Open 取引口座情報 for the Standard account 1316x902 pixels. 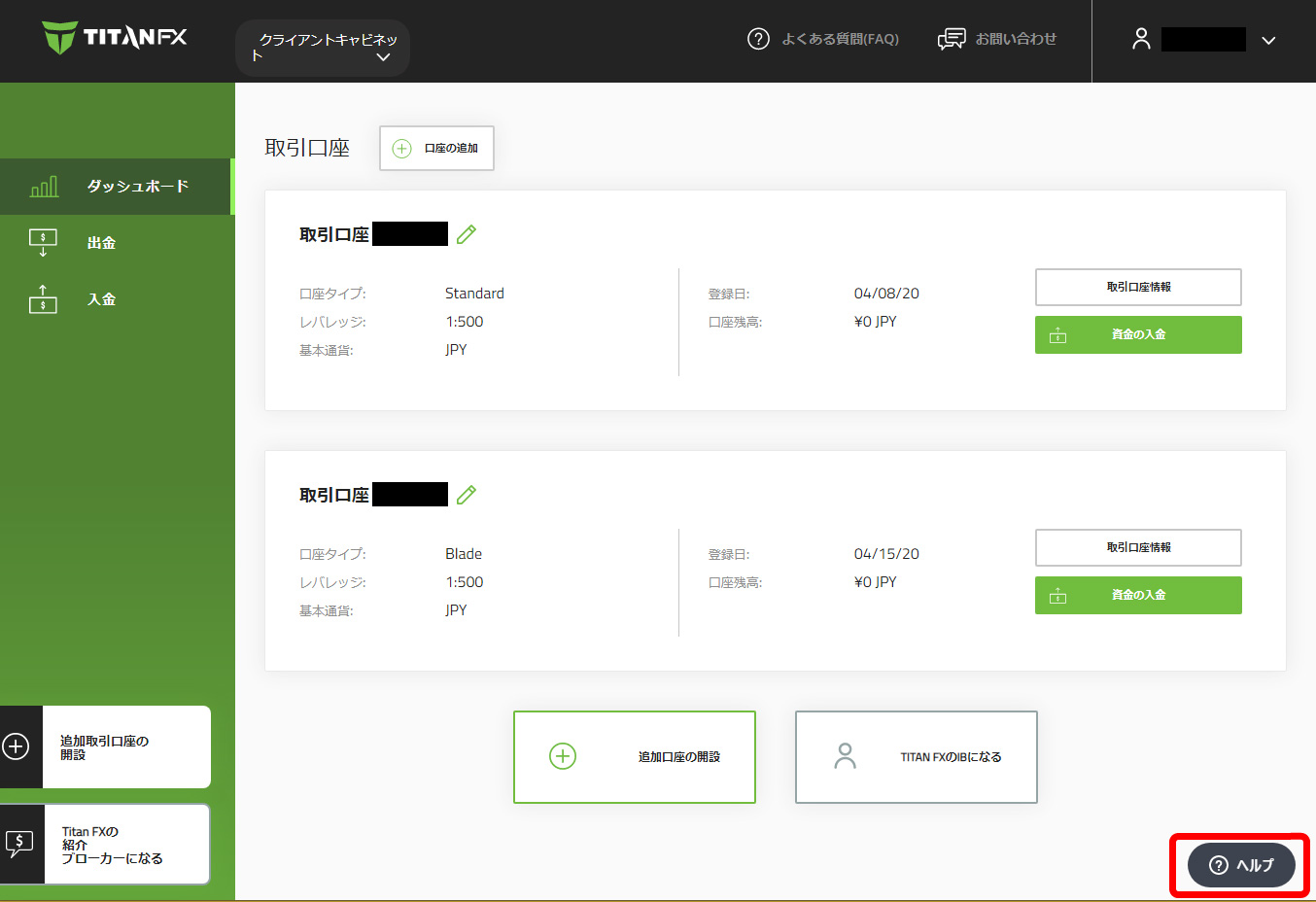pyautogui.click(x=1138, y=288)
